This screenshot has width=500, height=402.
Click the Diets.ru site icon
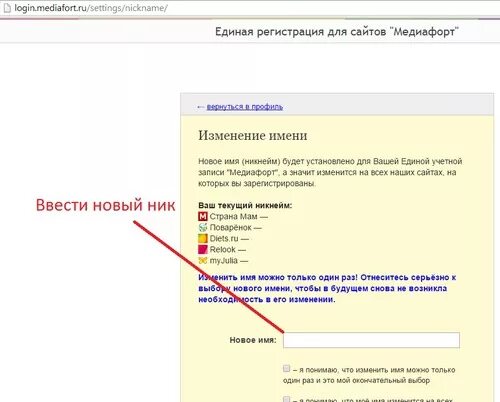203,238
